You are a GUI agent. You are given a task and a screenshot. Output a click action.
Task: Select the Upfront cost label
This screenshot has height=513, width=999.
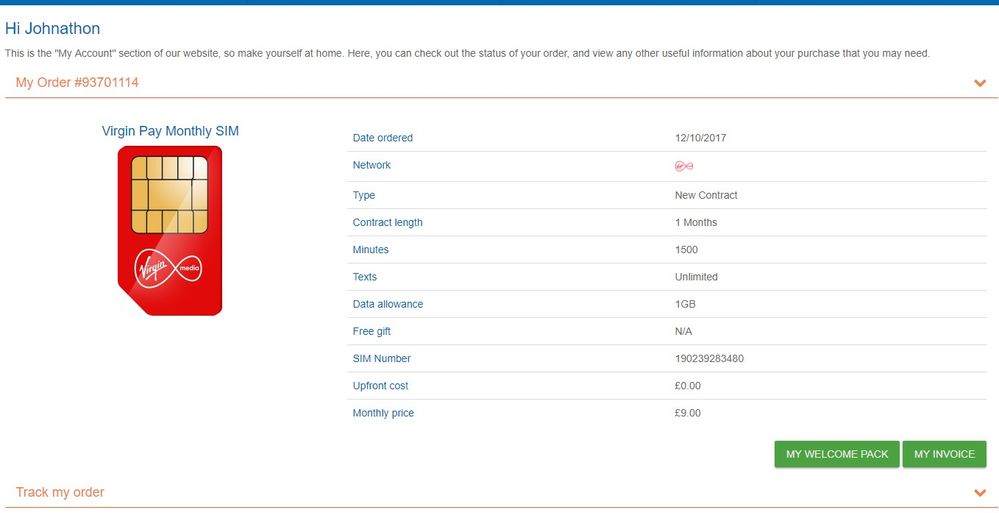380,386
